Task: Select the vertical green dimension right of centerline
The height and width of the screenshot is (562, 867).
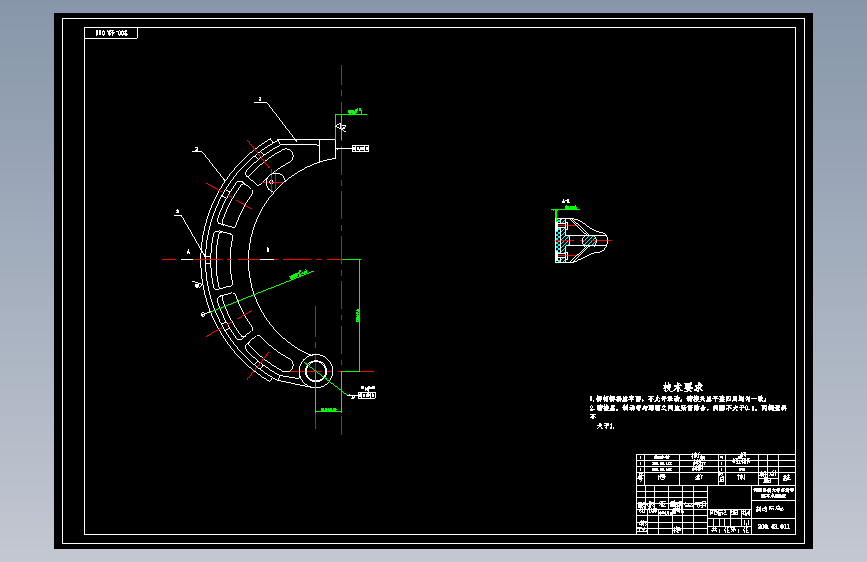Action: [x=358, y=315]
